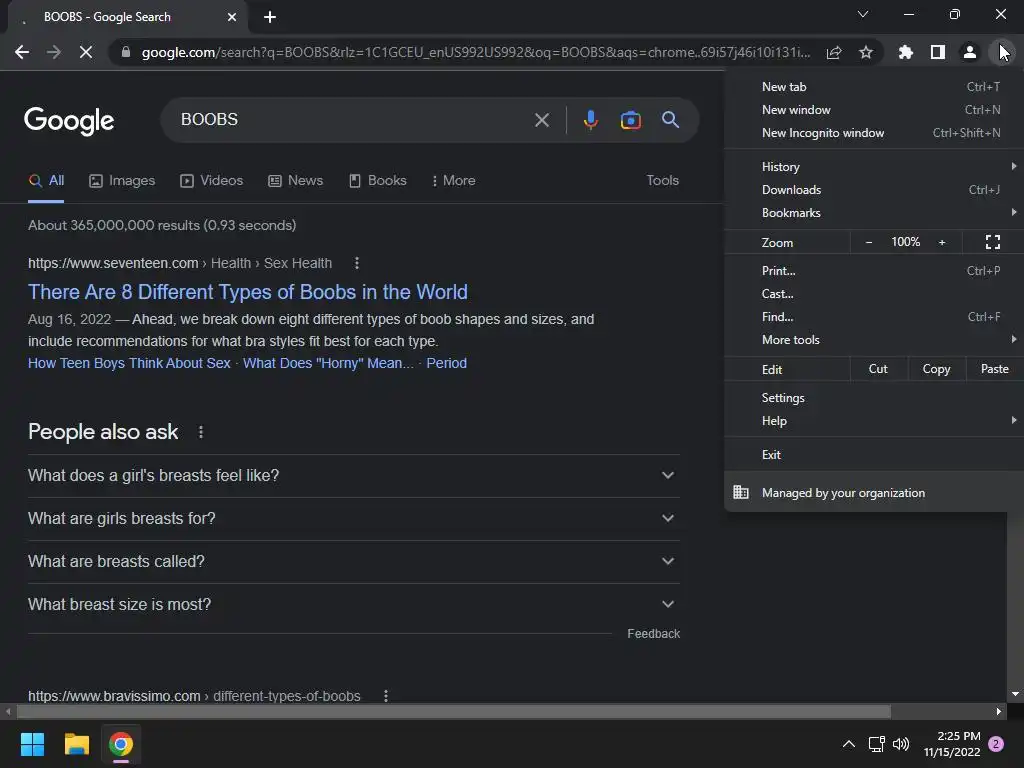Show hidden system tray icons

(x=848, y=744)
